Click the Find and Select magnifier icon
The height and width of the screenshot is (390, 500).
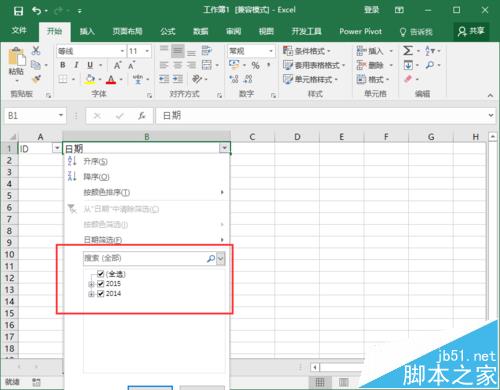(x=430, y=65)
